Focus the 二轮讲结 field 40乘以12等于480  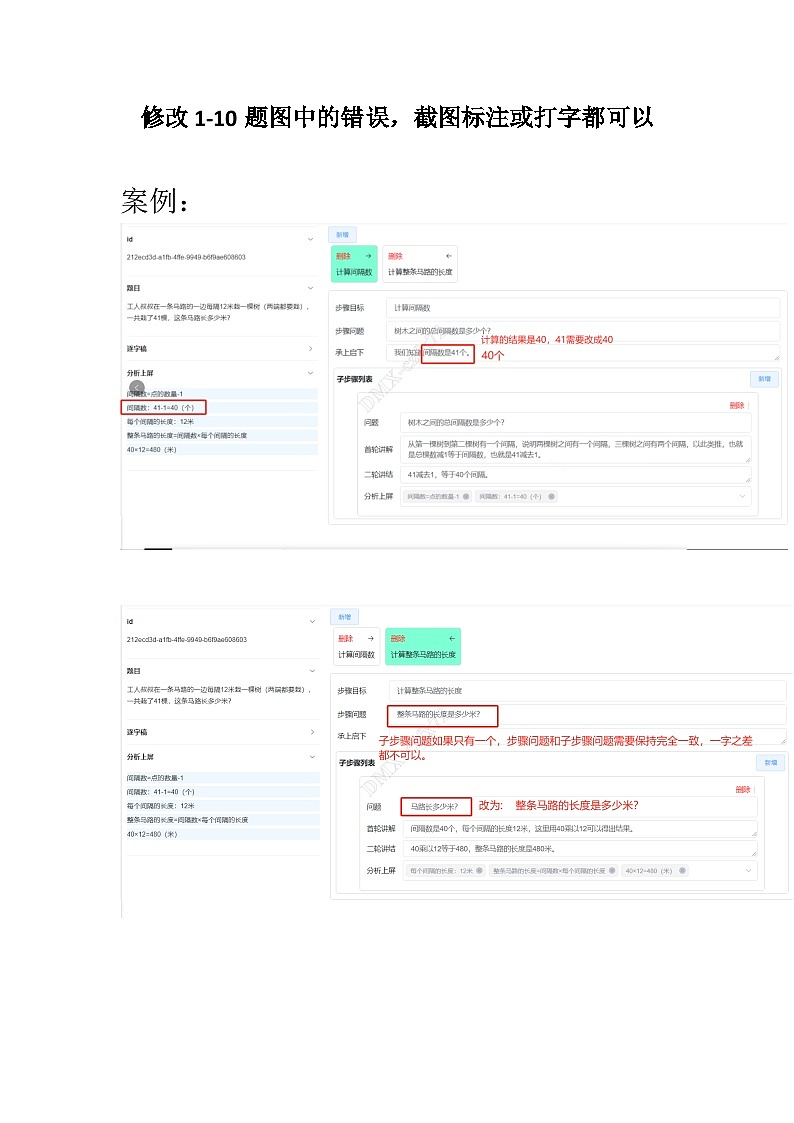[x=579, y=849]
